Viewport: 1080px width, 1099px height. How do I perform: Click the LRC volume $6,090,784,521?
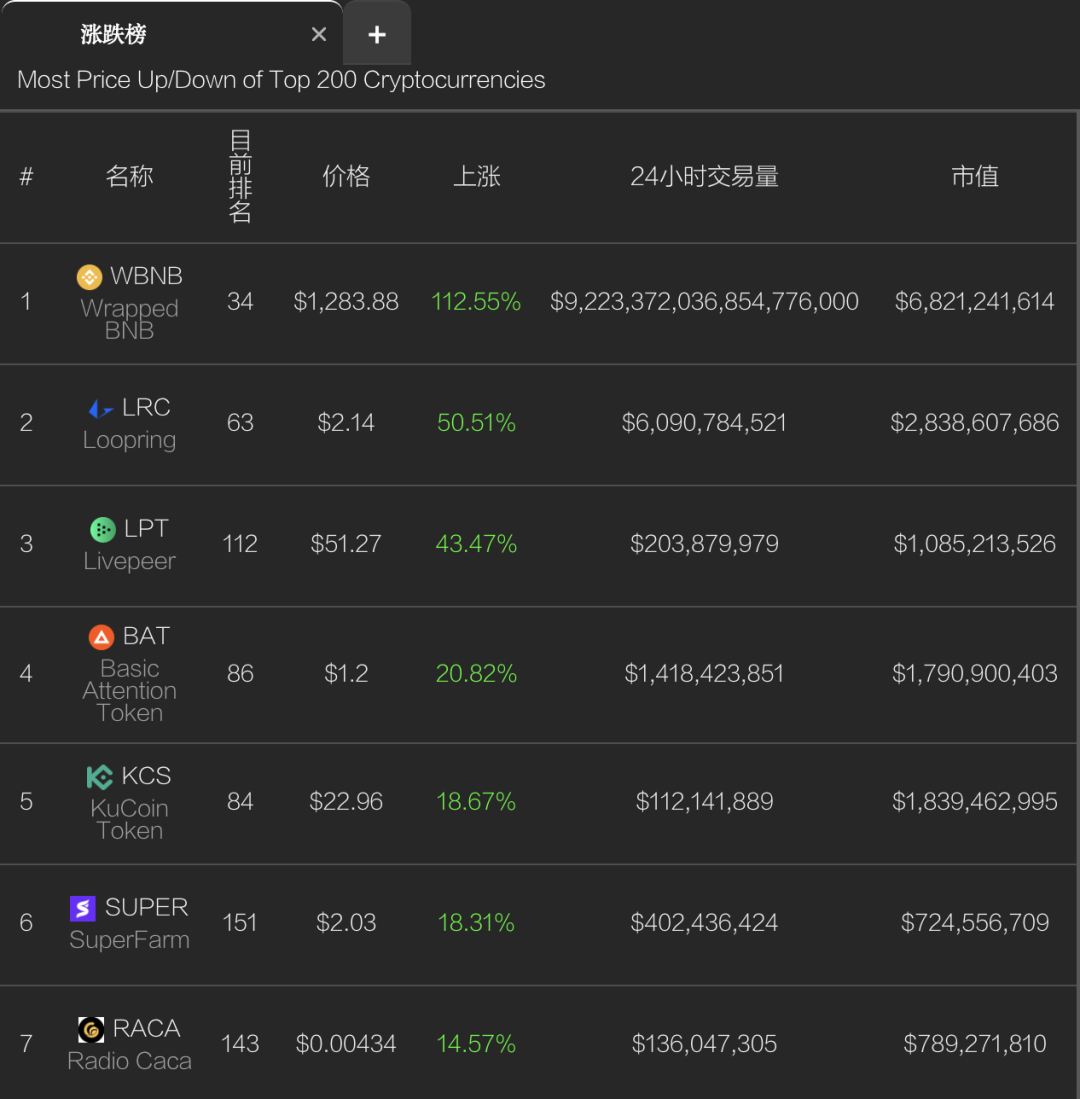(704, 423)
